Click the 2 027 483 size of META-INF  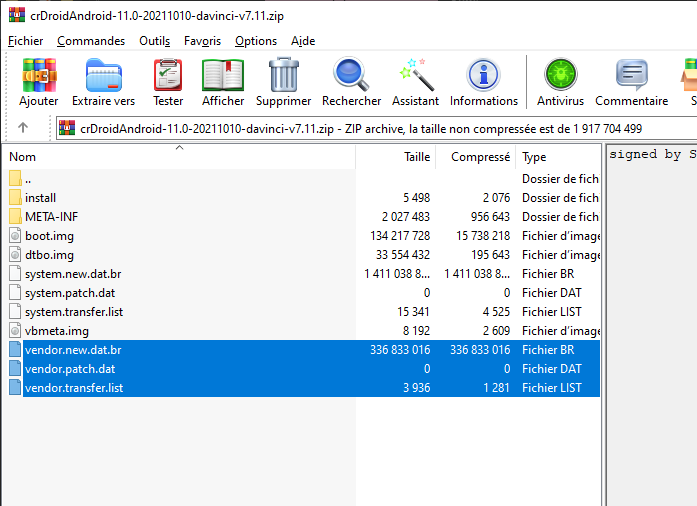[406, 217]
